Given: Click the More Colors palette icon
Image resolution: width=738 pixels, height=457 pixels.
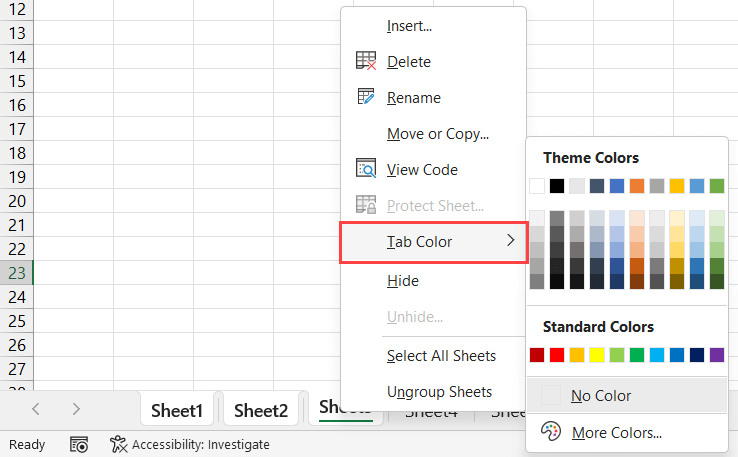Looking at the screenshot, I should click(x=551, y=432).
